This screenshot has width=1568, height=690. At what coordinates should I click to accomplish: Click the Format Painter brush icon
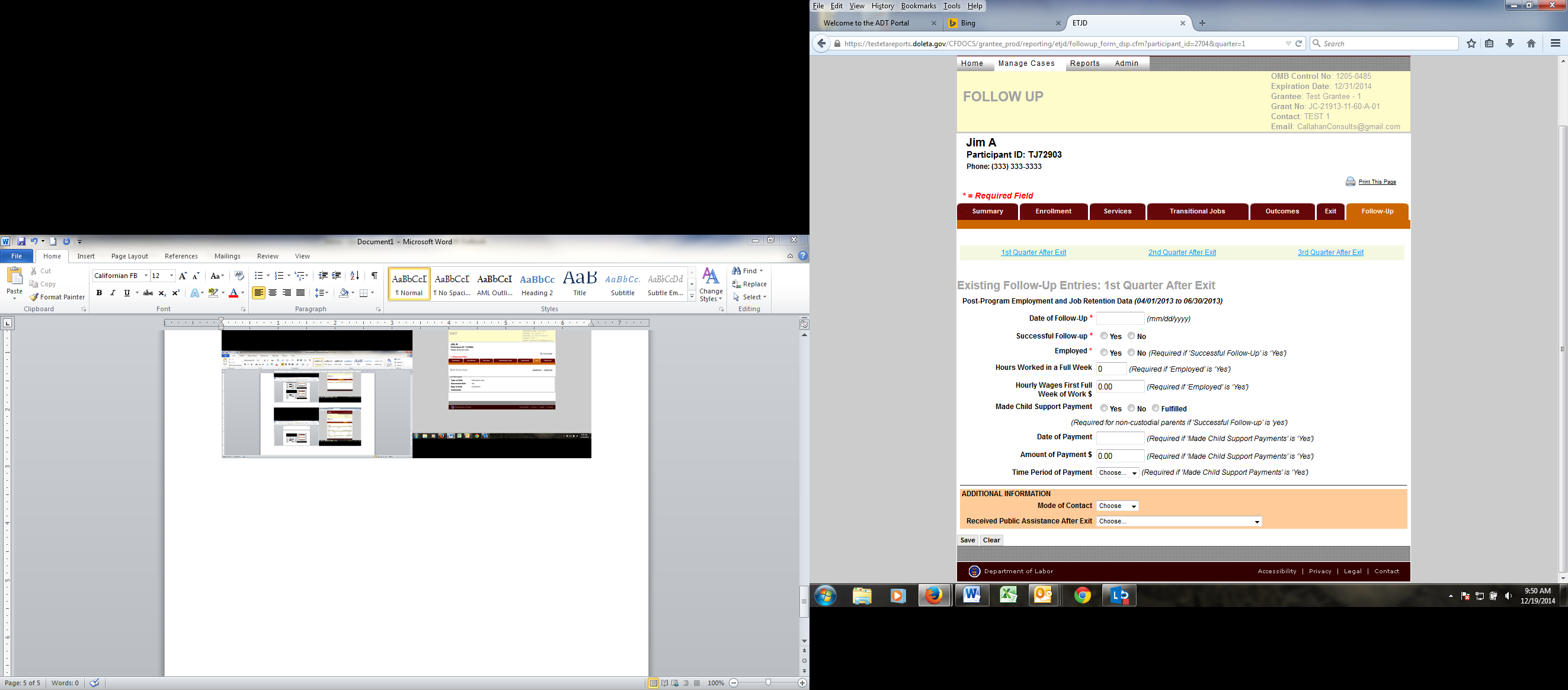(34, 297)
